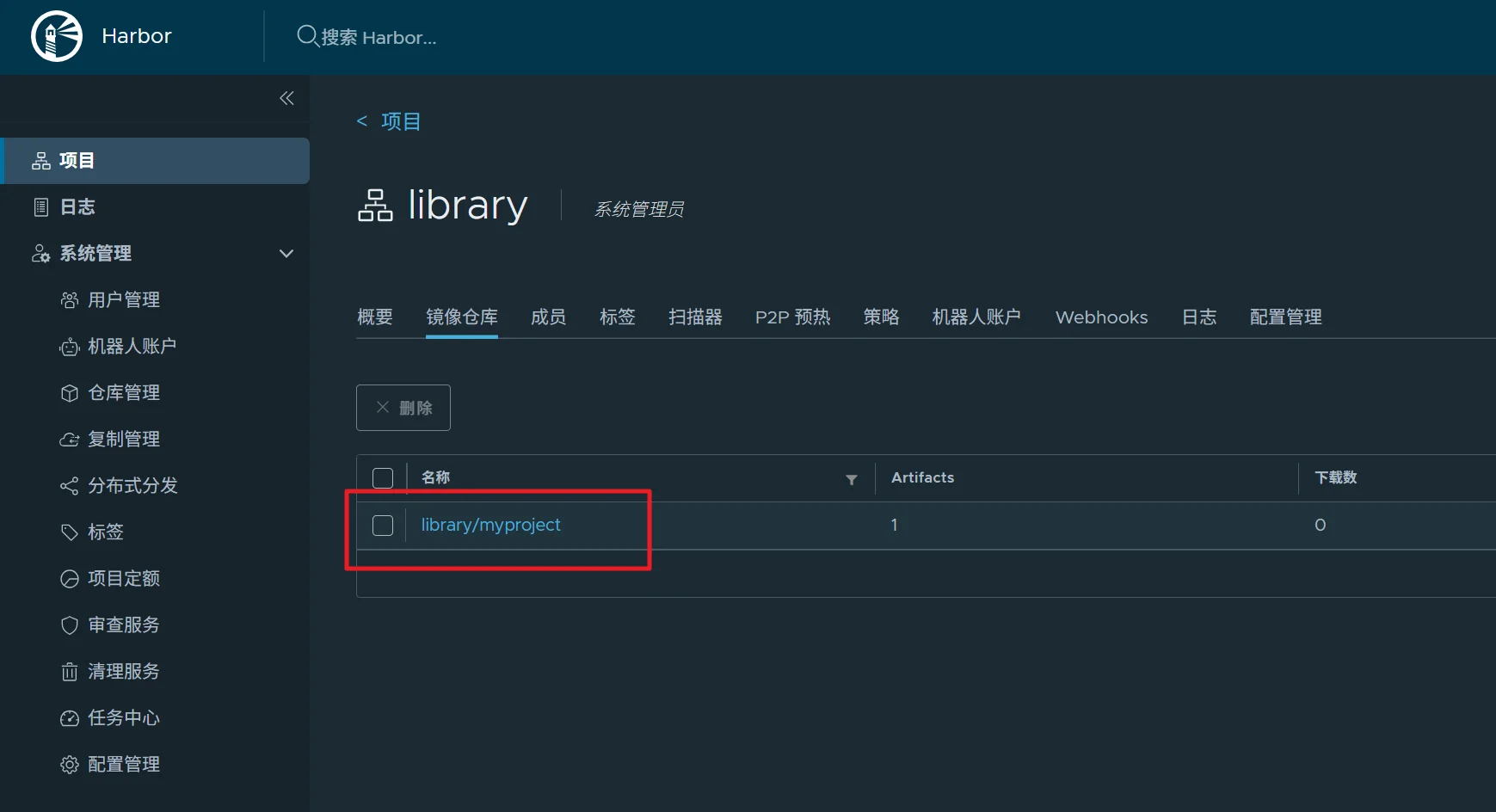Click the 复制管理 cloud icon

[70, 440]
